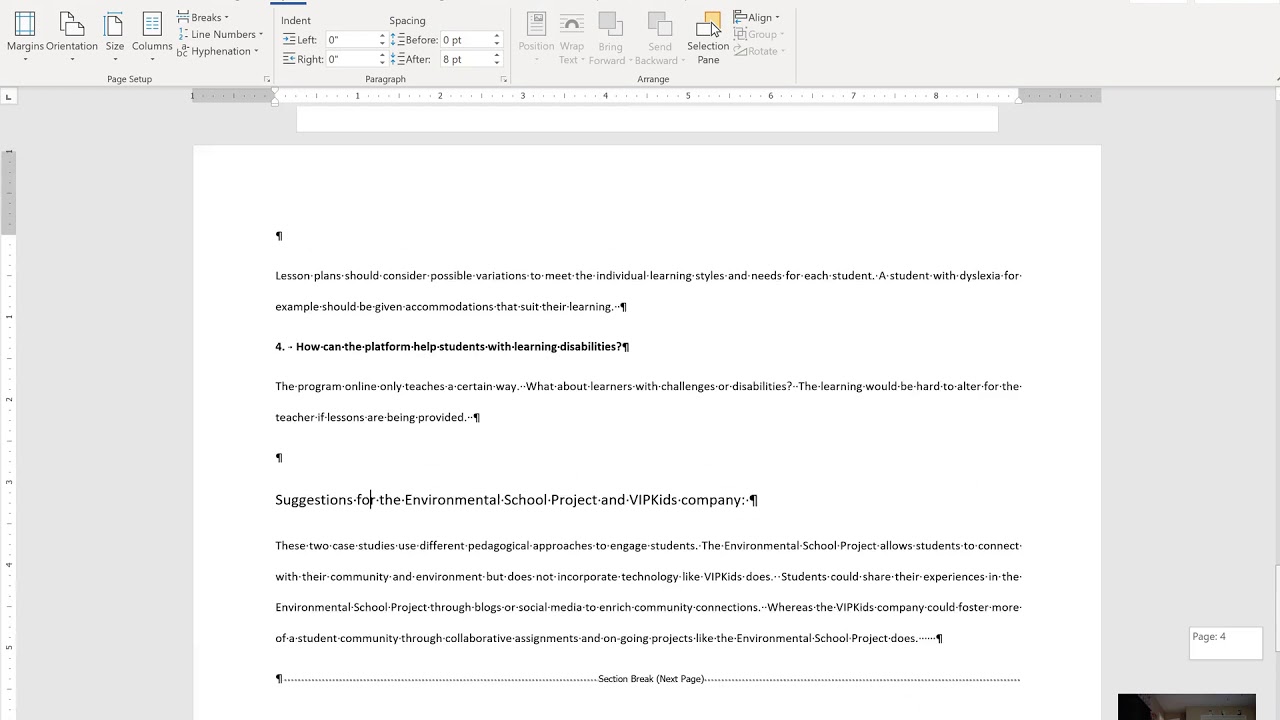The height and width of the screenshot is (720, 1280).
Task: Adjust the Spacing After stepper arrows
Action: 496,59
